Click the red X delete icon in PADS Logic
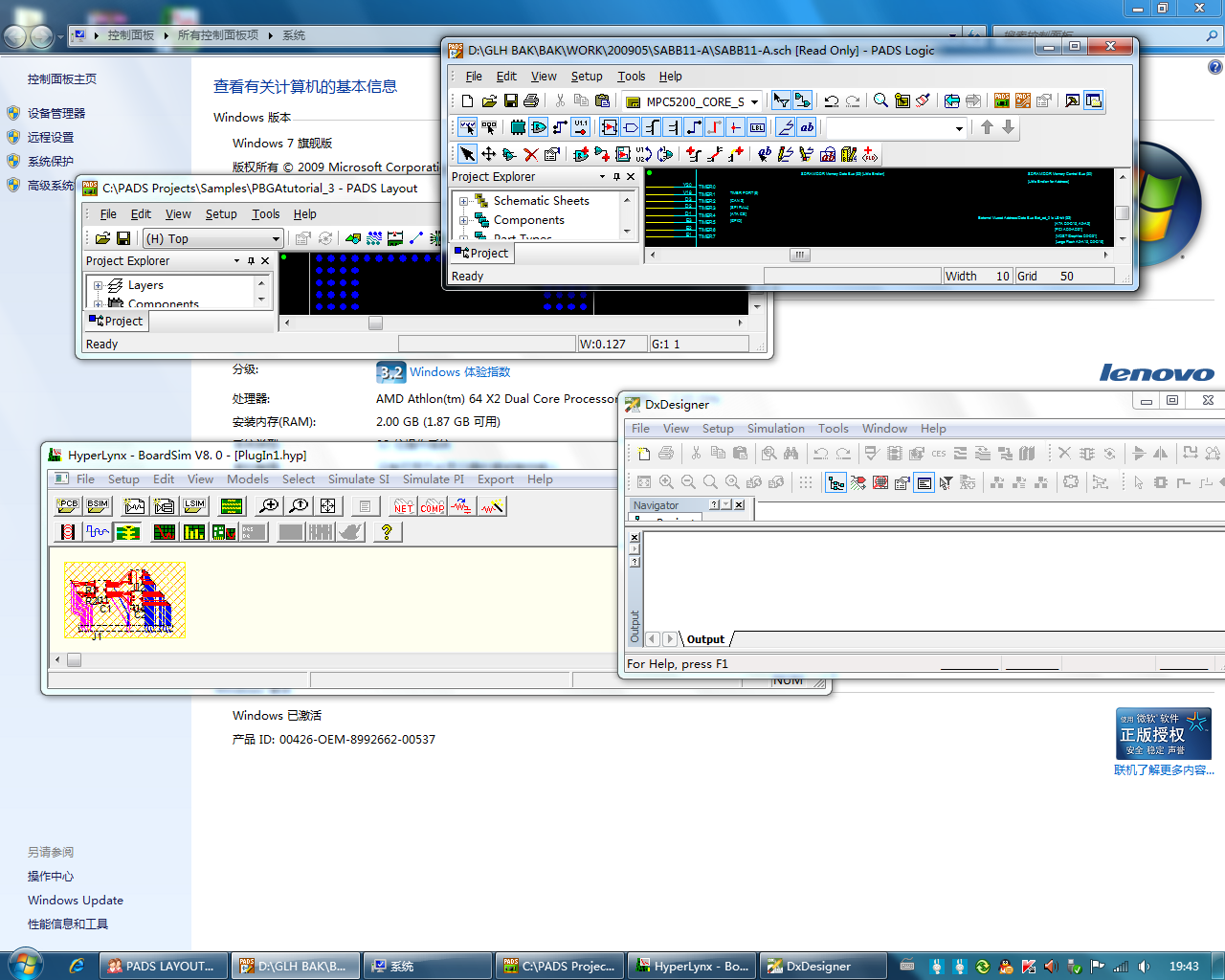 (530, 154)
